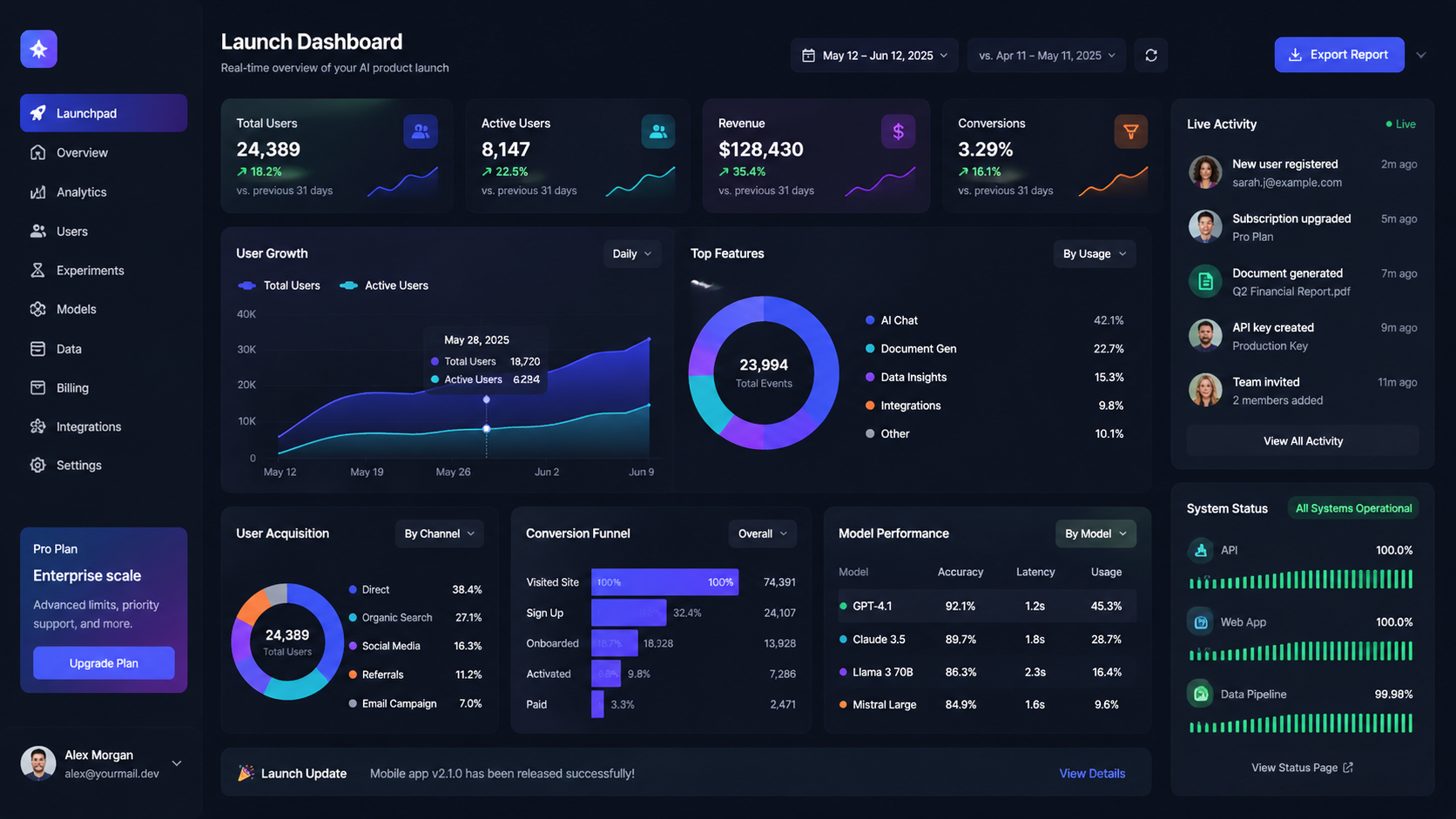Click the Billing icon in sidebar
The width and height of the screenshot is (1456, 819).
coord(37,388)
